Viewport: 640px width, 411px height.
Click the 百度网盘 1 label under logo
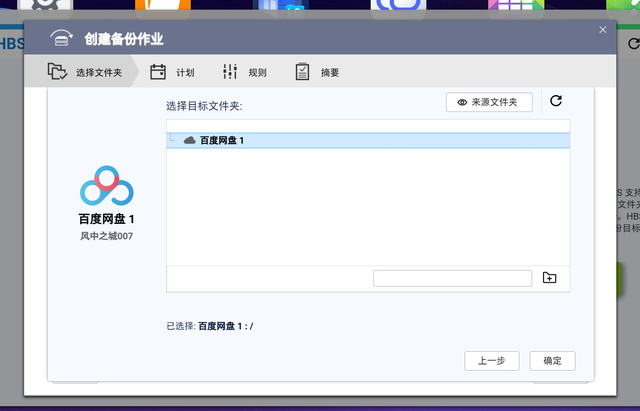107,219
